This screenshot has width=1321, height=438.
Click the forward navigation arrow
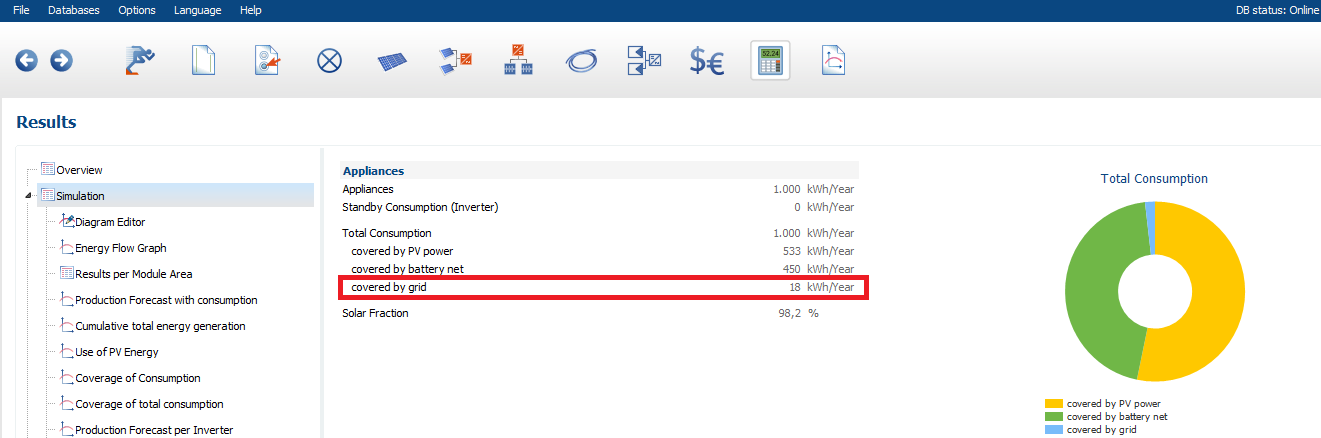click(x=61, y=61)
